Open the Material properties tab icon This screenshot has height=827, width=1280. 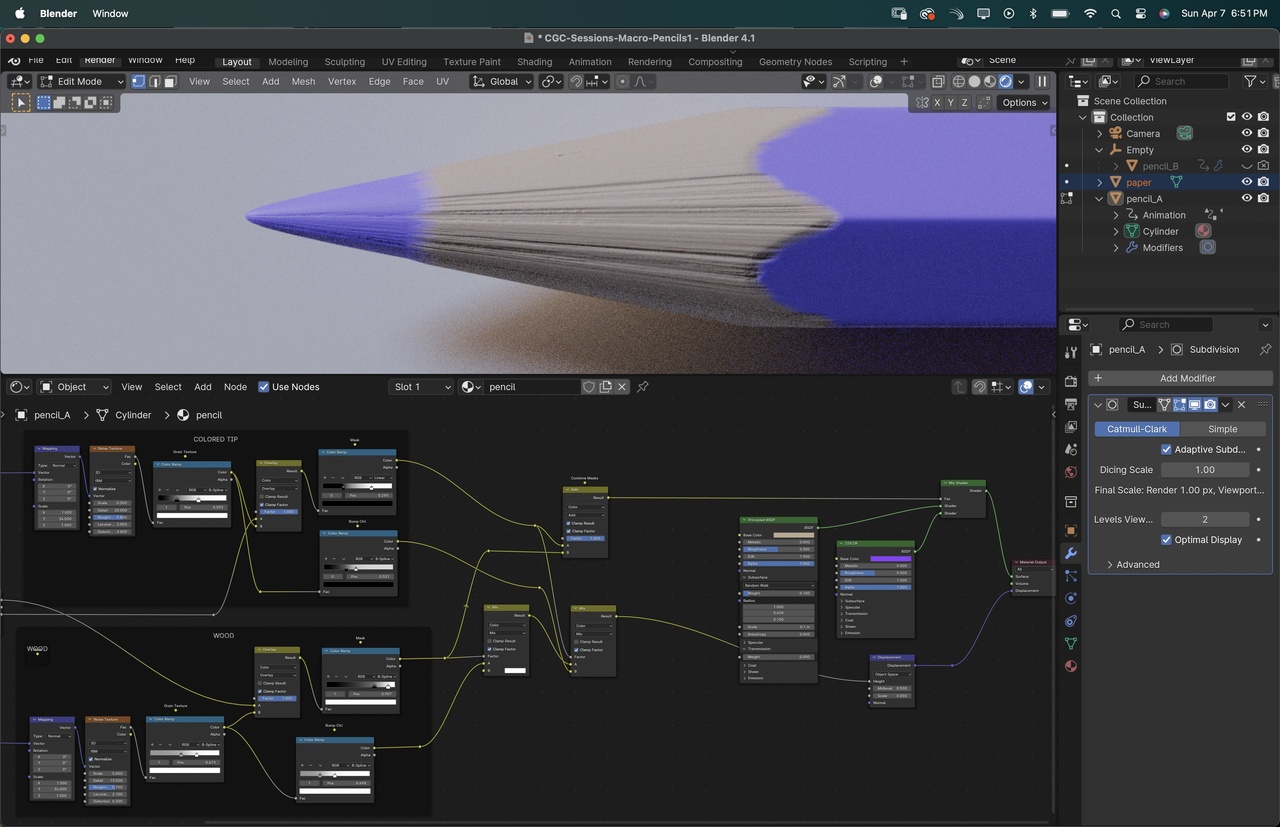[1071, 666]
